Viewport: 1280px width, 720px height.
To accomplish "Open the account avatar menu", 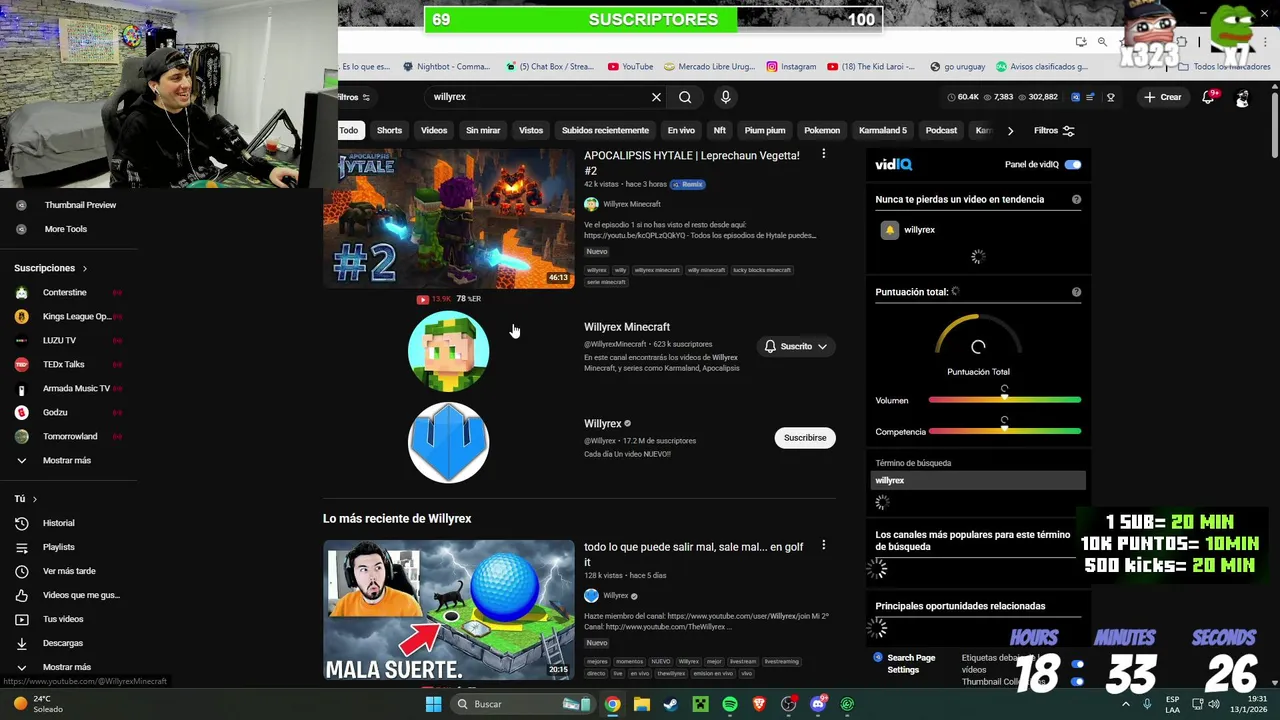I will [1242, 97].
